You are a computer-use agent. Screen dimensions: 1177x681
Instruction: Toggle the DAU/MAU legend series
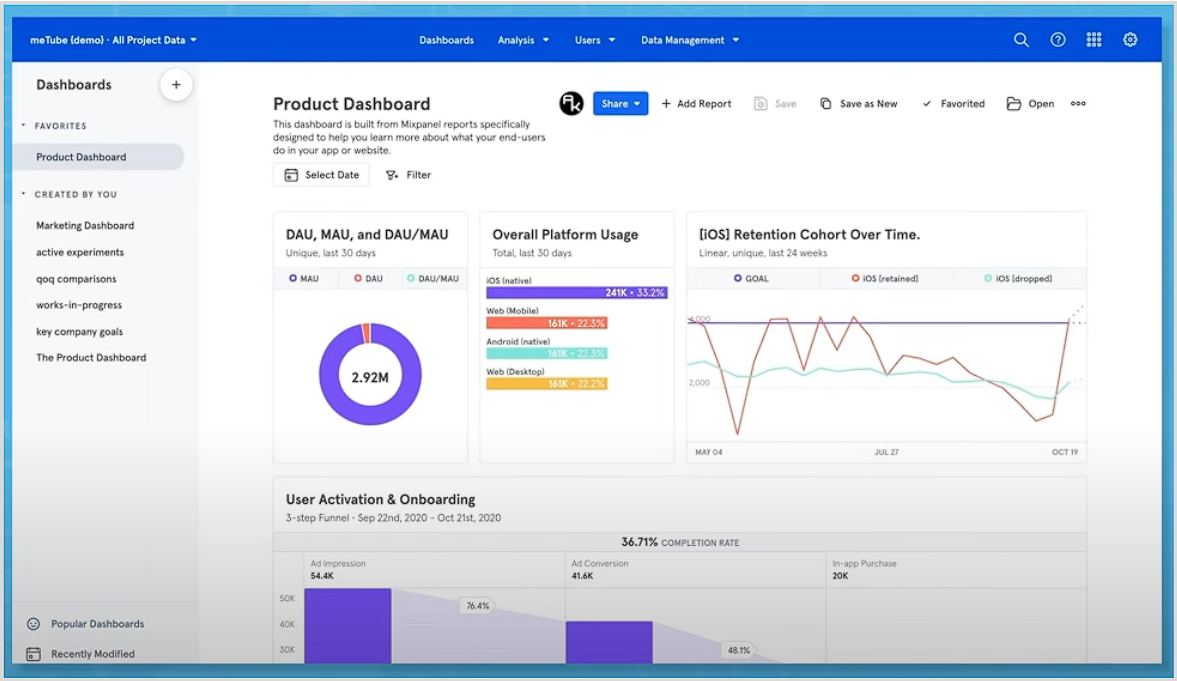coord(433,279)
